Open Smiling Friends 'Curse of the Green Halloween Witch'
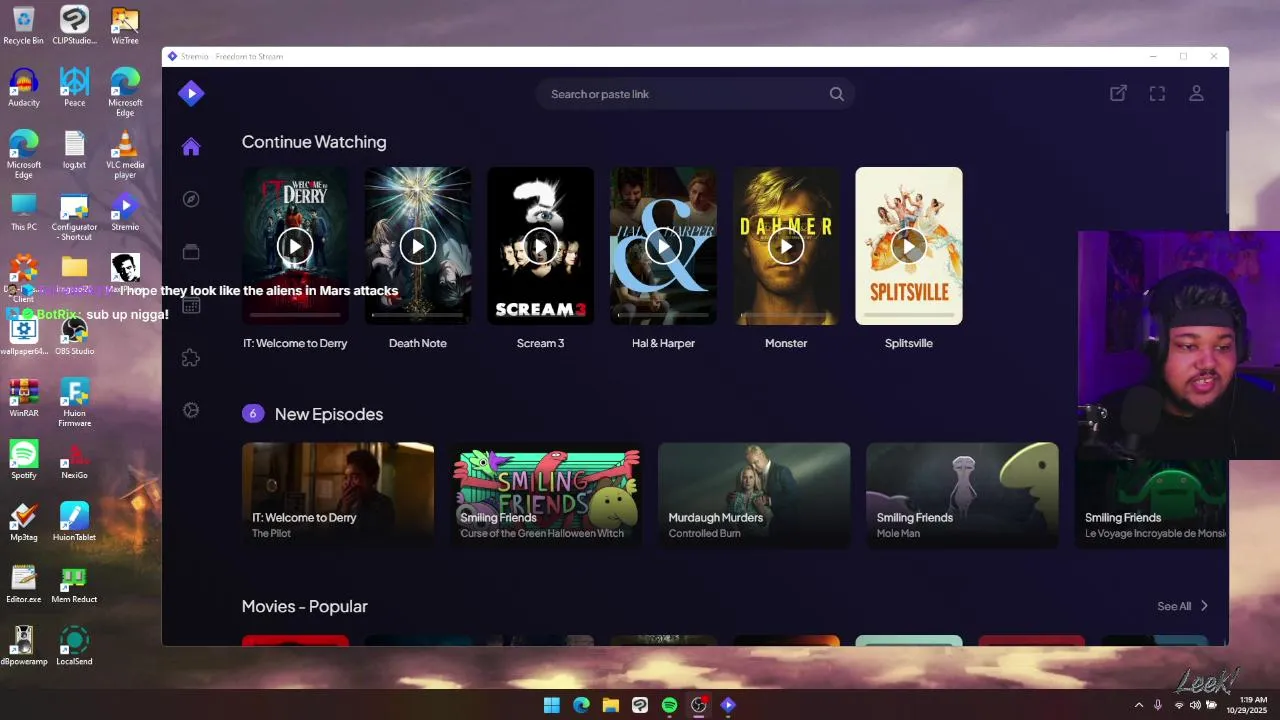The image size is (1280, 720). coord(546,495)
